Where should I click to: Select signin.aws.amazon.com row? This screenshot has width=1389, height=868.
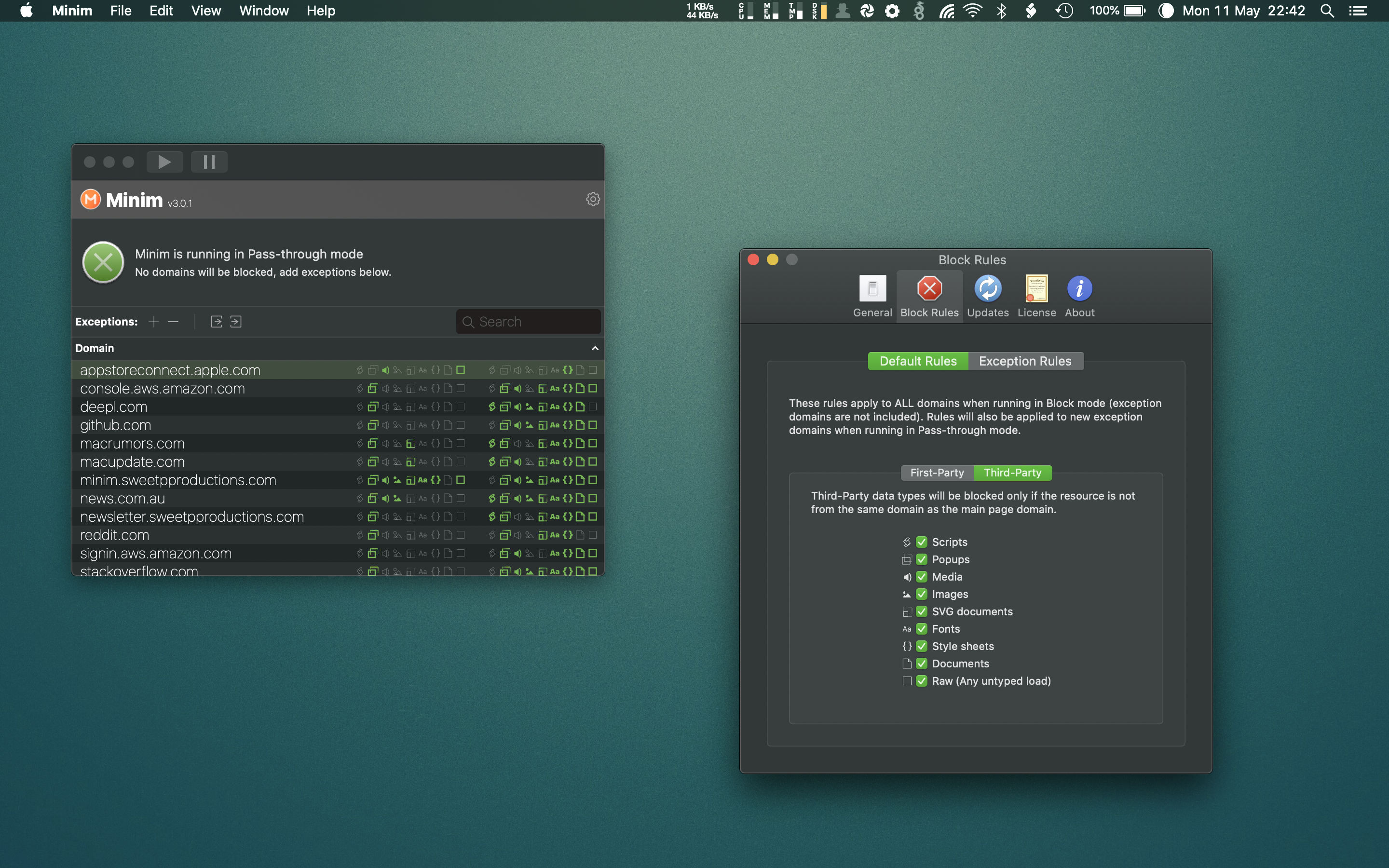click(338, 554)
